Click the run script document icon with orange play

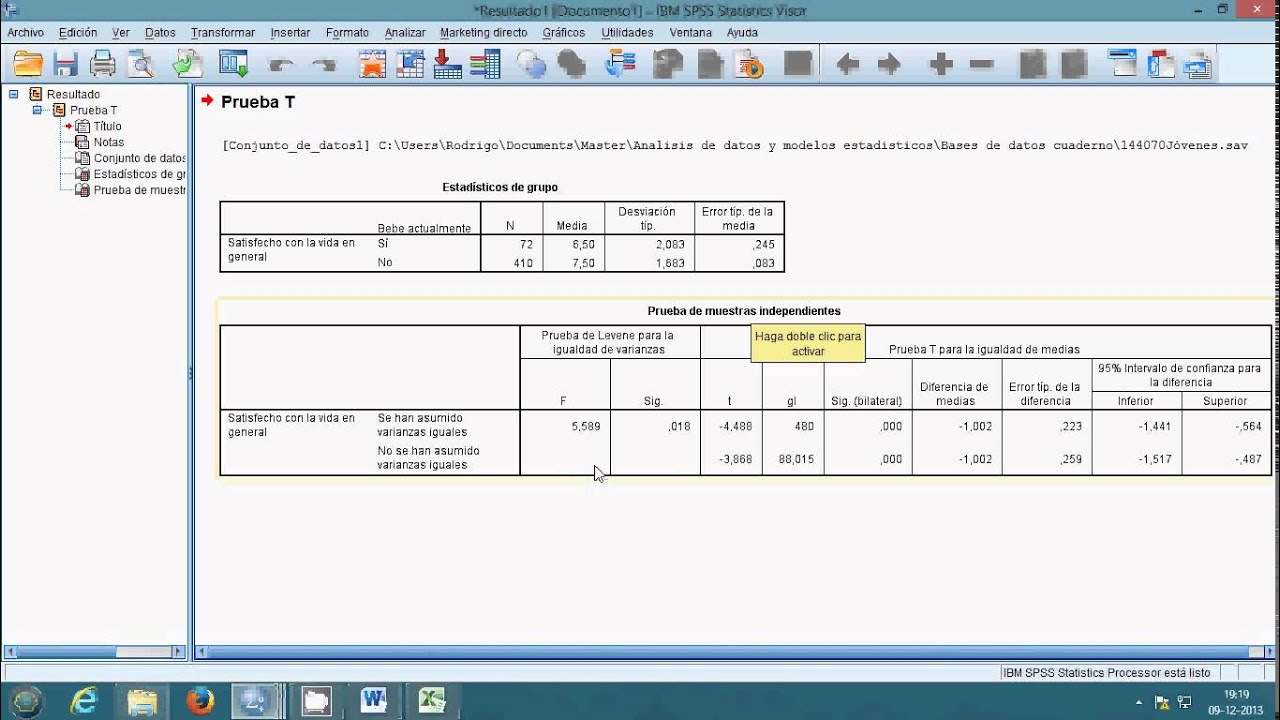click(x=749, y=65)
